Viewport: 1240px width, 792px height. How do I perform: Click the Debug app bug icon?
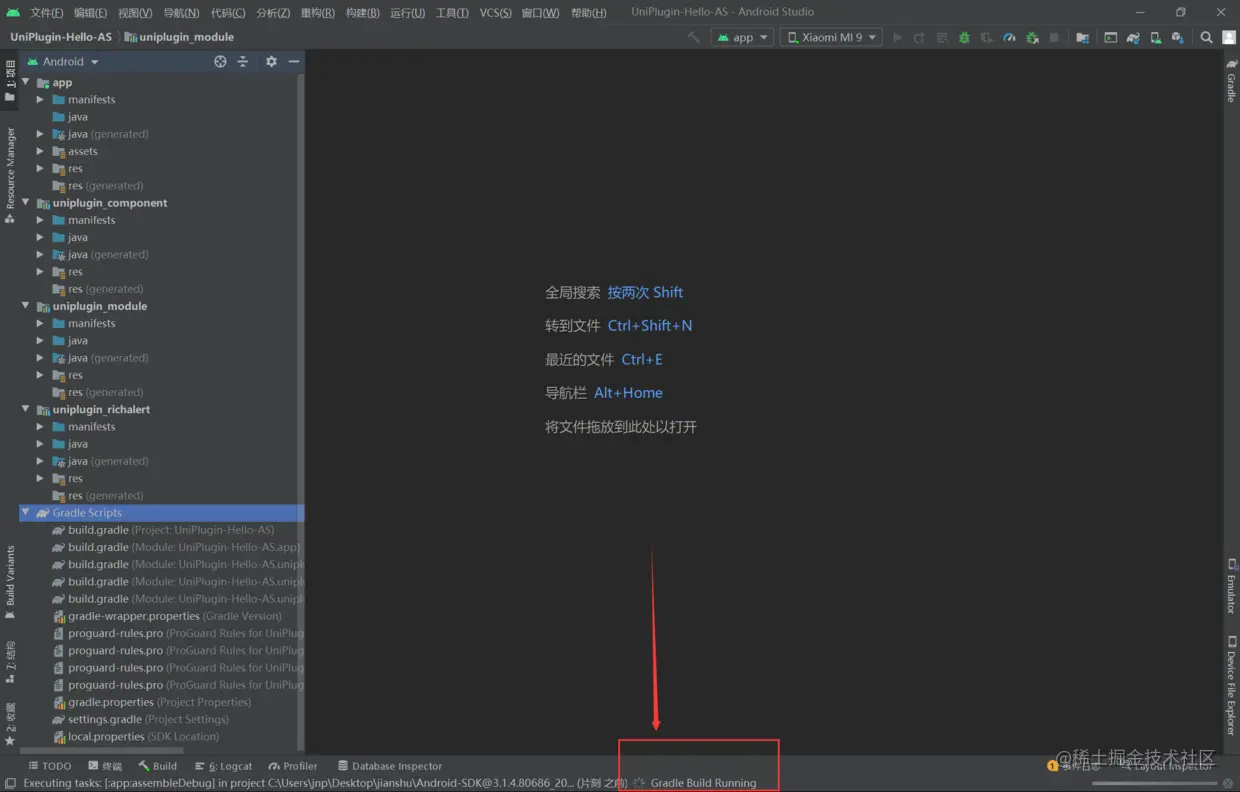964,37
